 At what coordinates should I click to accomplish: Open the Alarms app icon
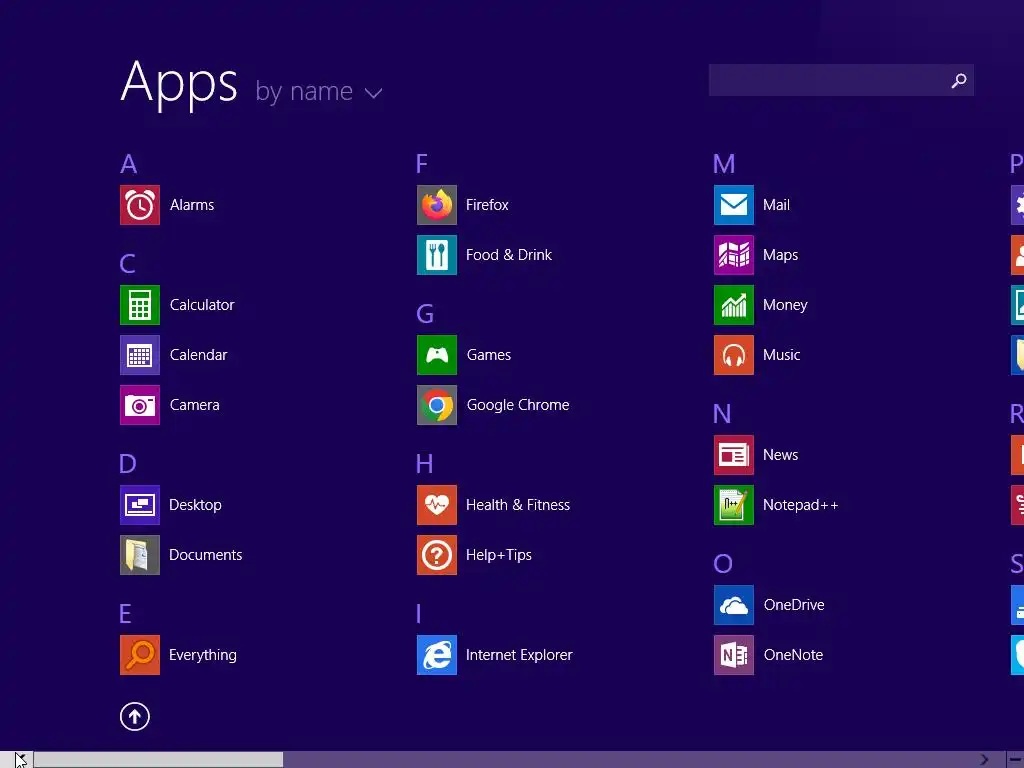140,205
